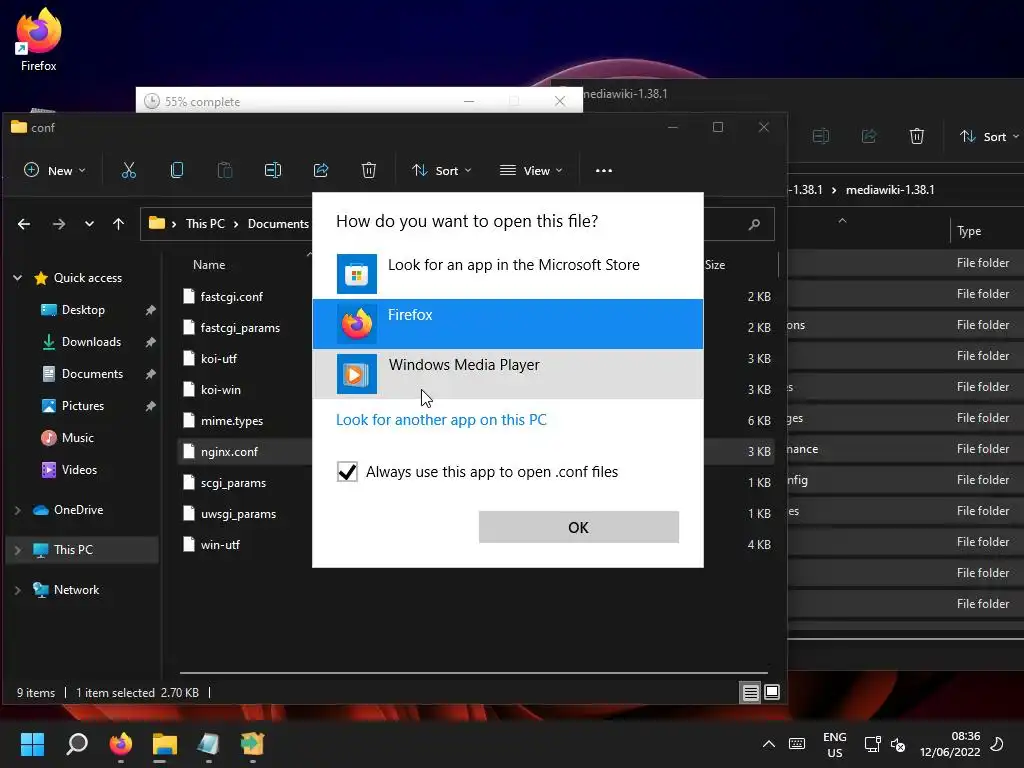Select the fastcgi.conf file

[x=231, y=296]
